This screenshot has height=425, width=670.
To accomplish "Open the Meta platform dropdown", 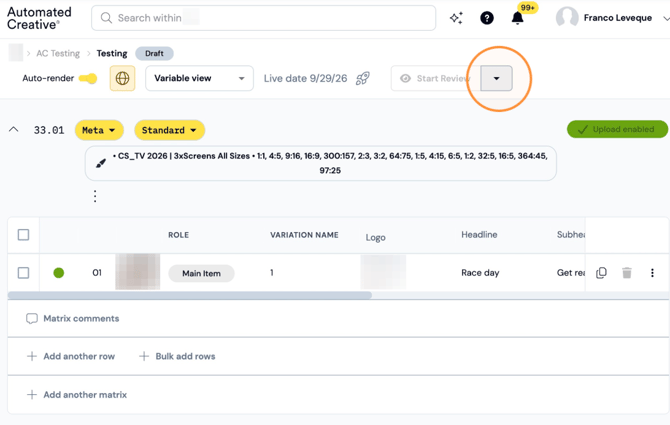I will (99, 130).
